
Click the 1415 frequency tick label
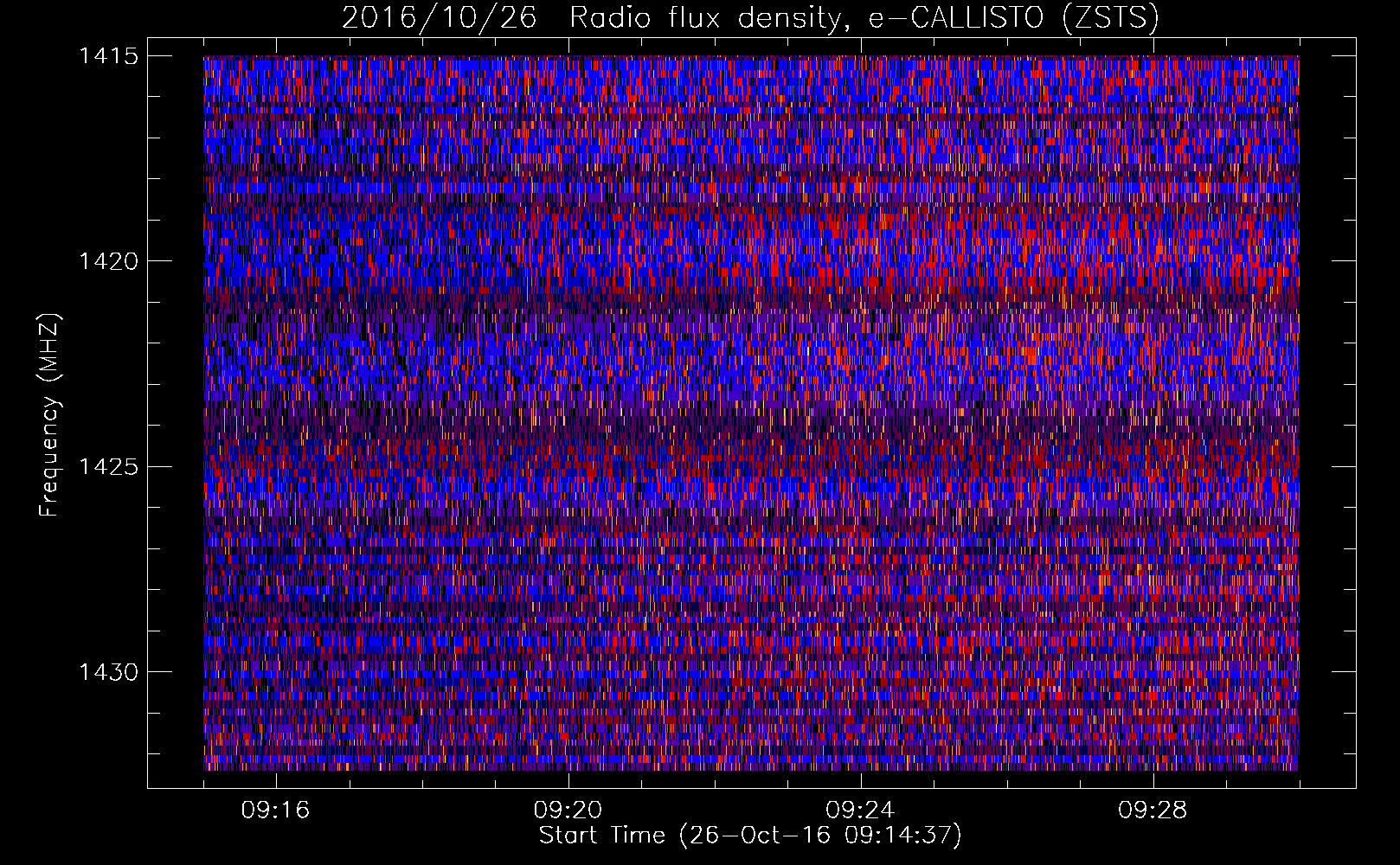pyautogui.click(x=108, y=56)
